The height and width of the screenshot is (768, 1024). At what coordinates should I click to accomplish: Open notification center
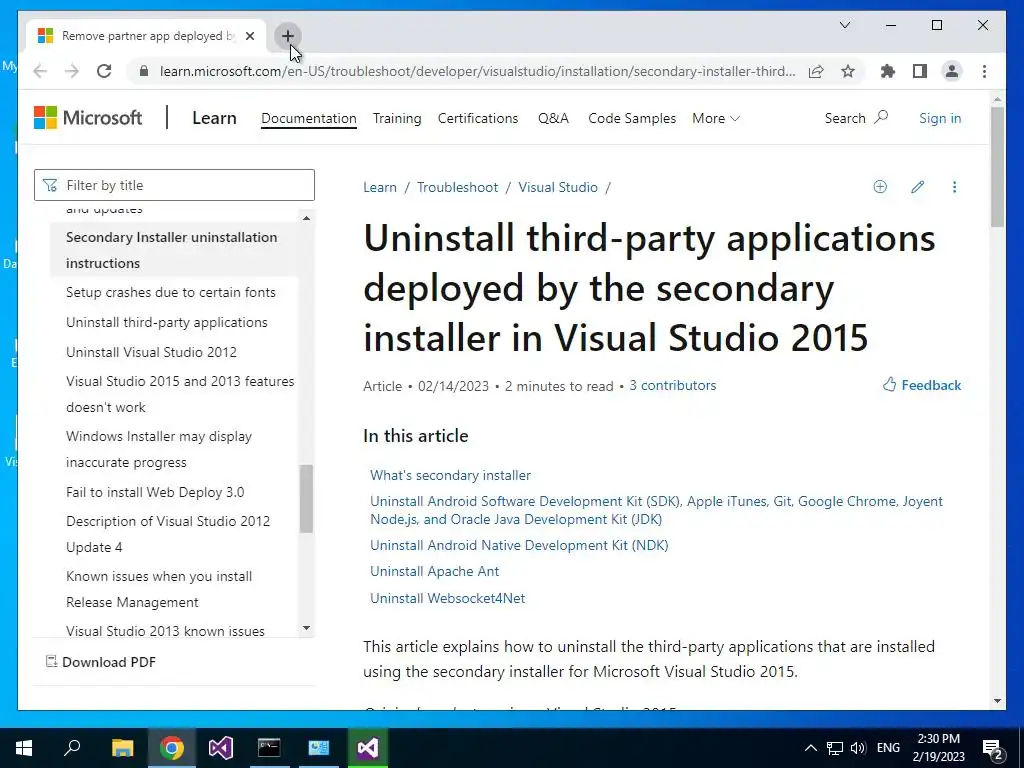pos(993,748)
